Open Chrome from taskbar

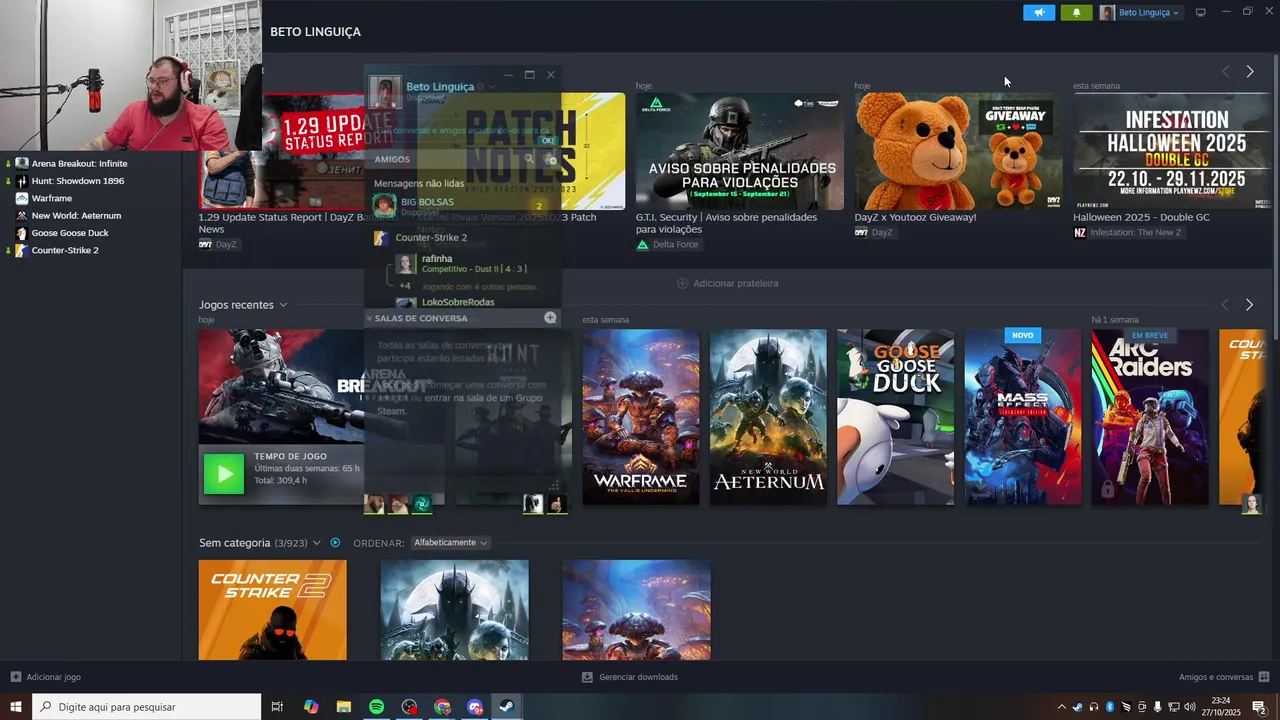[442, 707]
